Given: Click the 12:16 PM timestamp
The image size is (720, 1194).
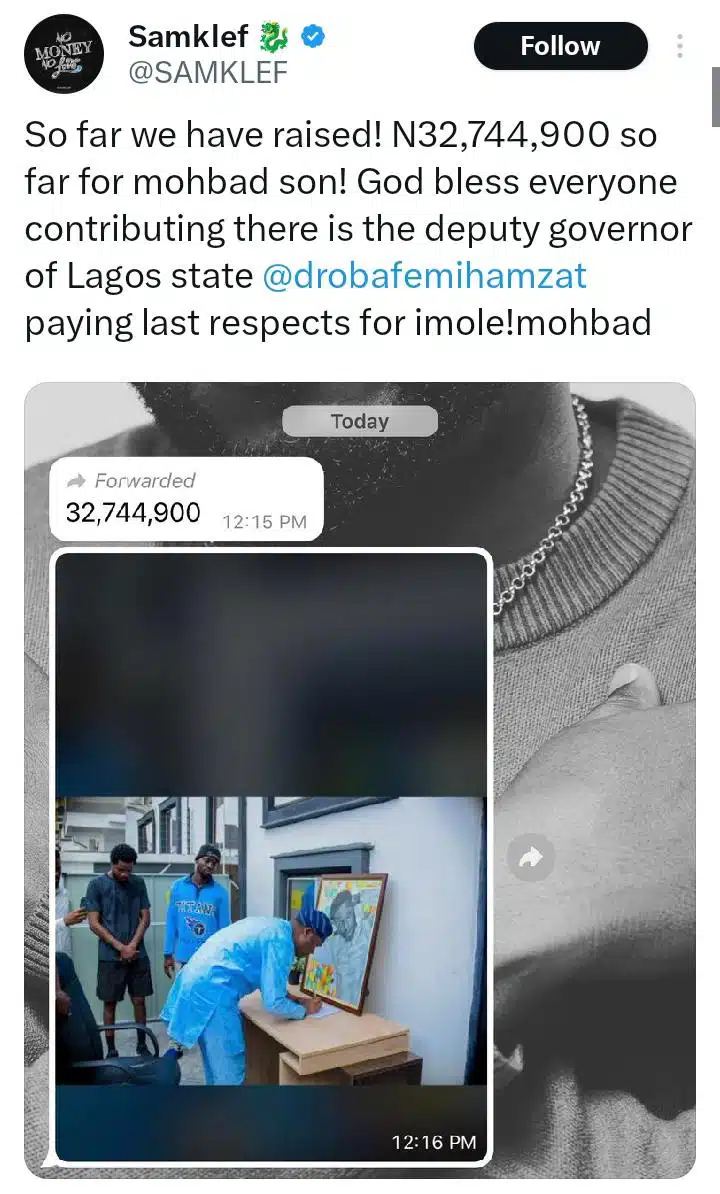Looking at the screenshot, I should (x=434, y=1141).
